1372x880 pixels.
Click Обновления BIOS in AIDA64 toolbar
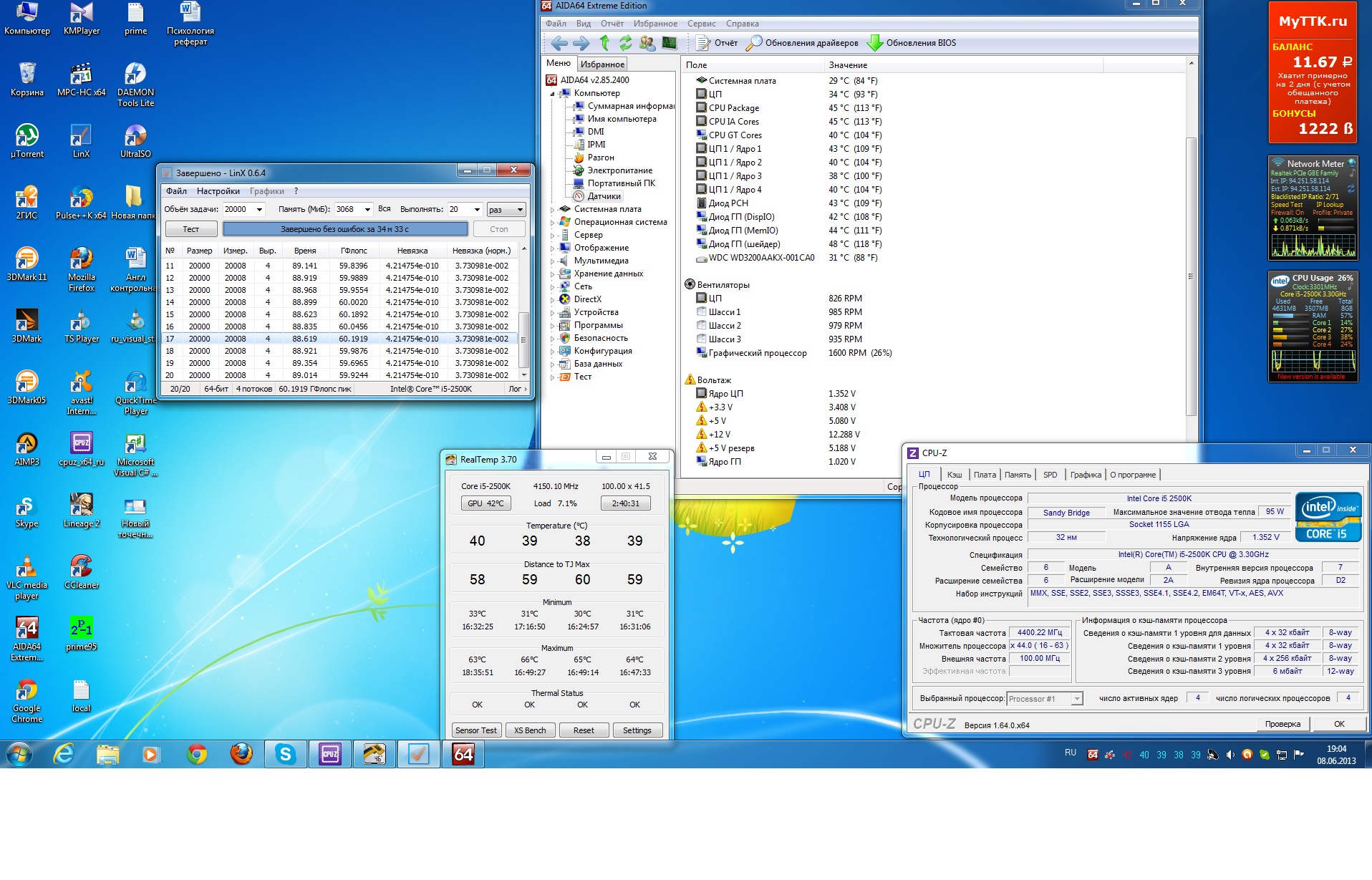(x=912, y=43)
